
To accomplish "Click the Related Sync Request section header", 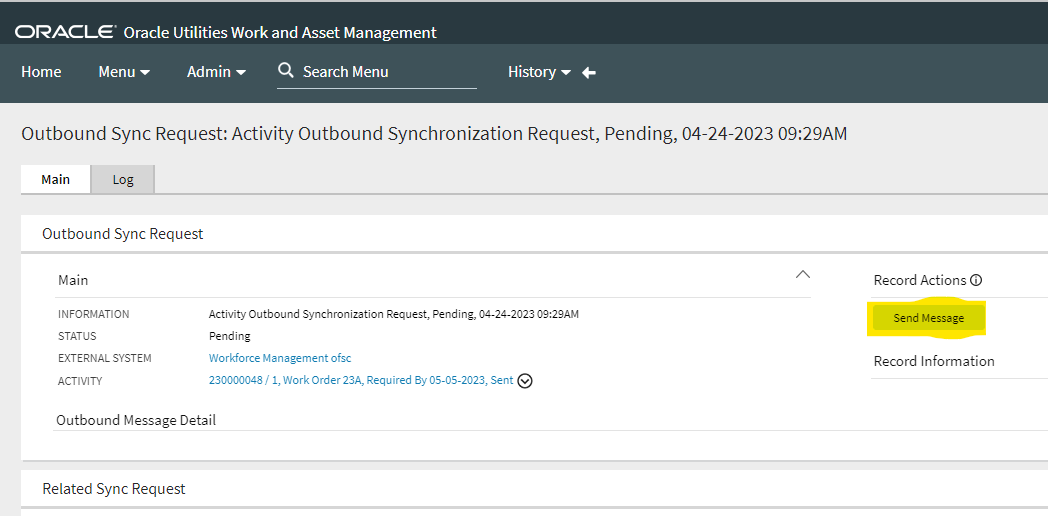I will pyautogui.click(x=114, y=489).
